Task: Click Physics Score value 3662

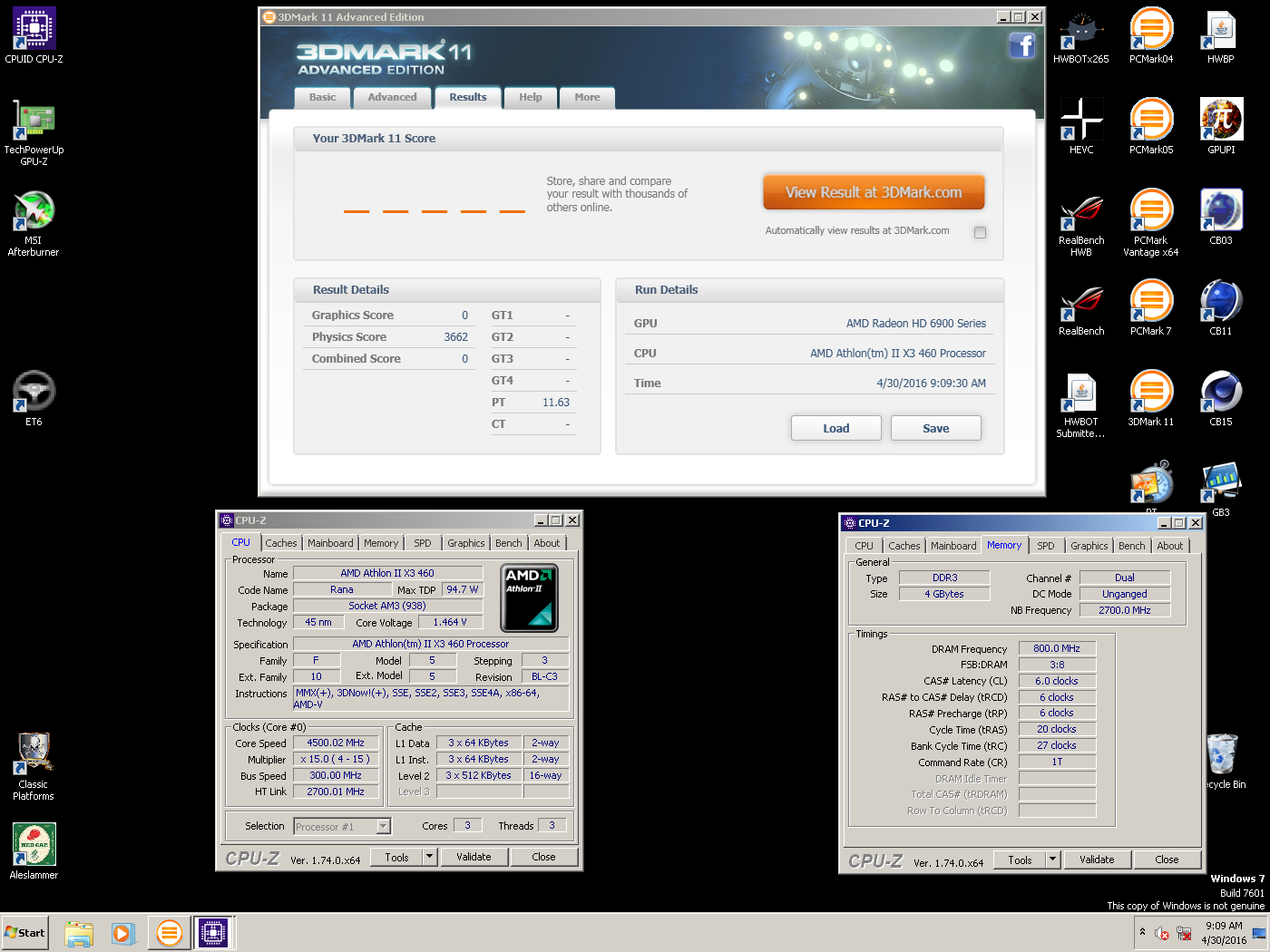Action: 456,337
